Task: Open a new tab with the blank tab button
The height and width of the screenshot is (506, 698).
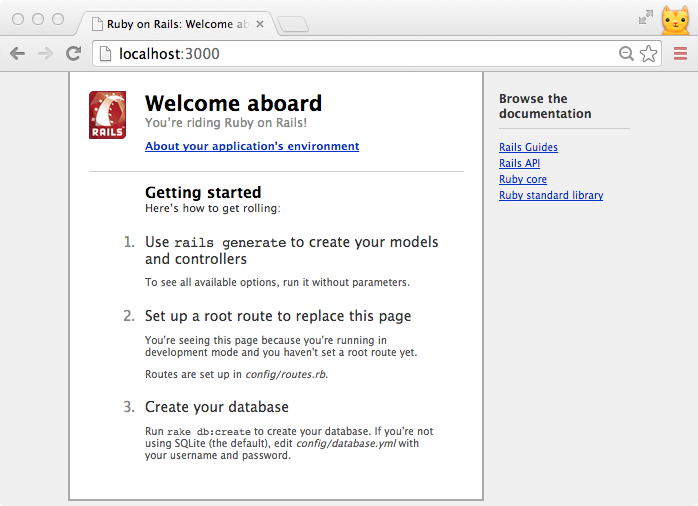Action: (x=292, y=24)
